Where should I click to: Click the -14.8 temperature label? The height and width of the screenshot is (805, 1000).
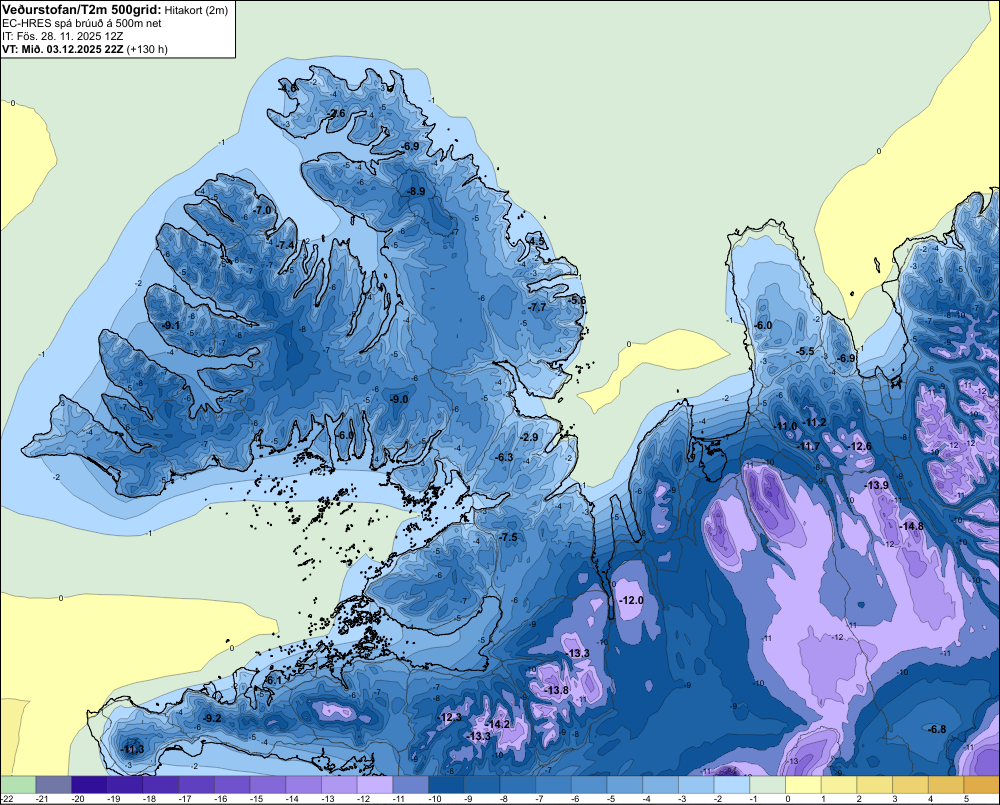tap(911, 526)
